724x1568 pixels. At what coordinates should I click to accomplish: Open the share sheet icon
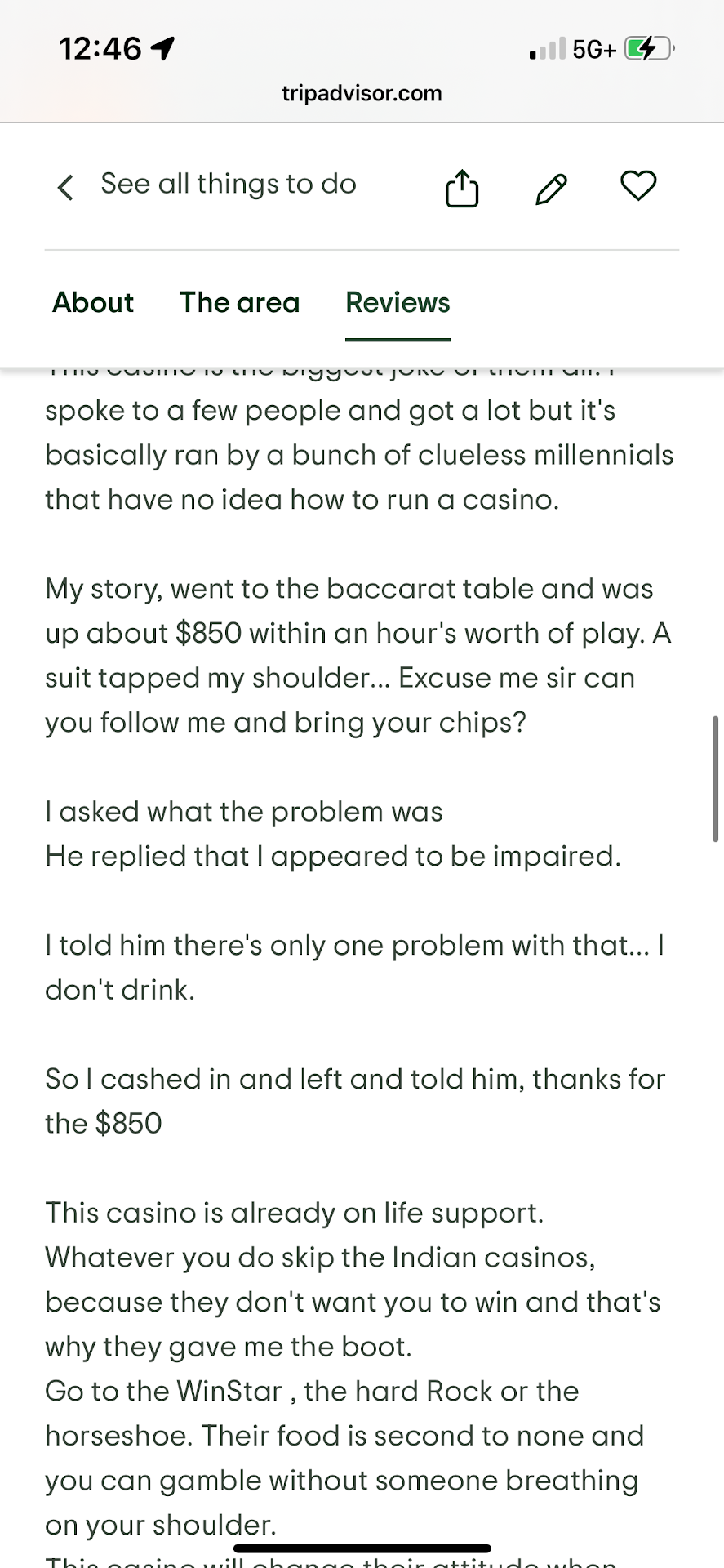tap(462, 188)
